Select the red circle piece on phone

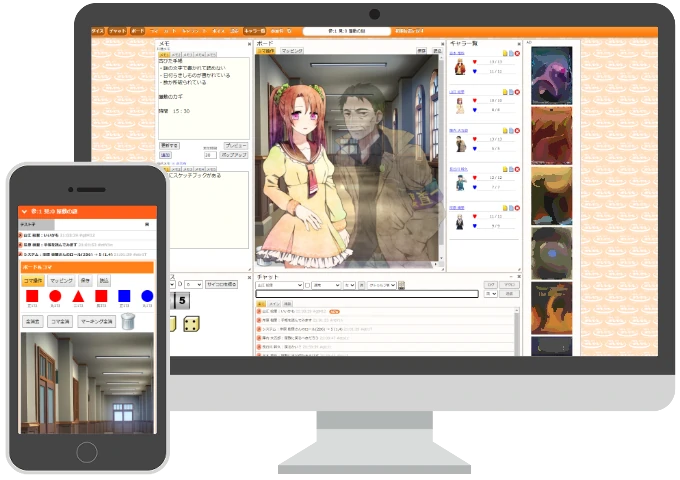55,296
